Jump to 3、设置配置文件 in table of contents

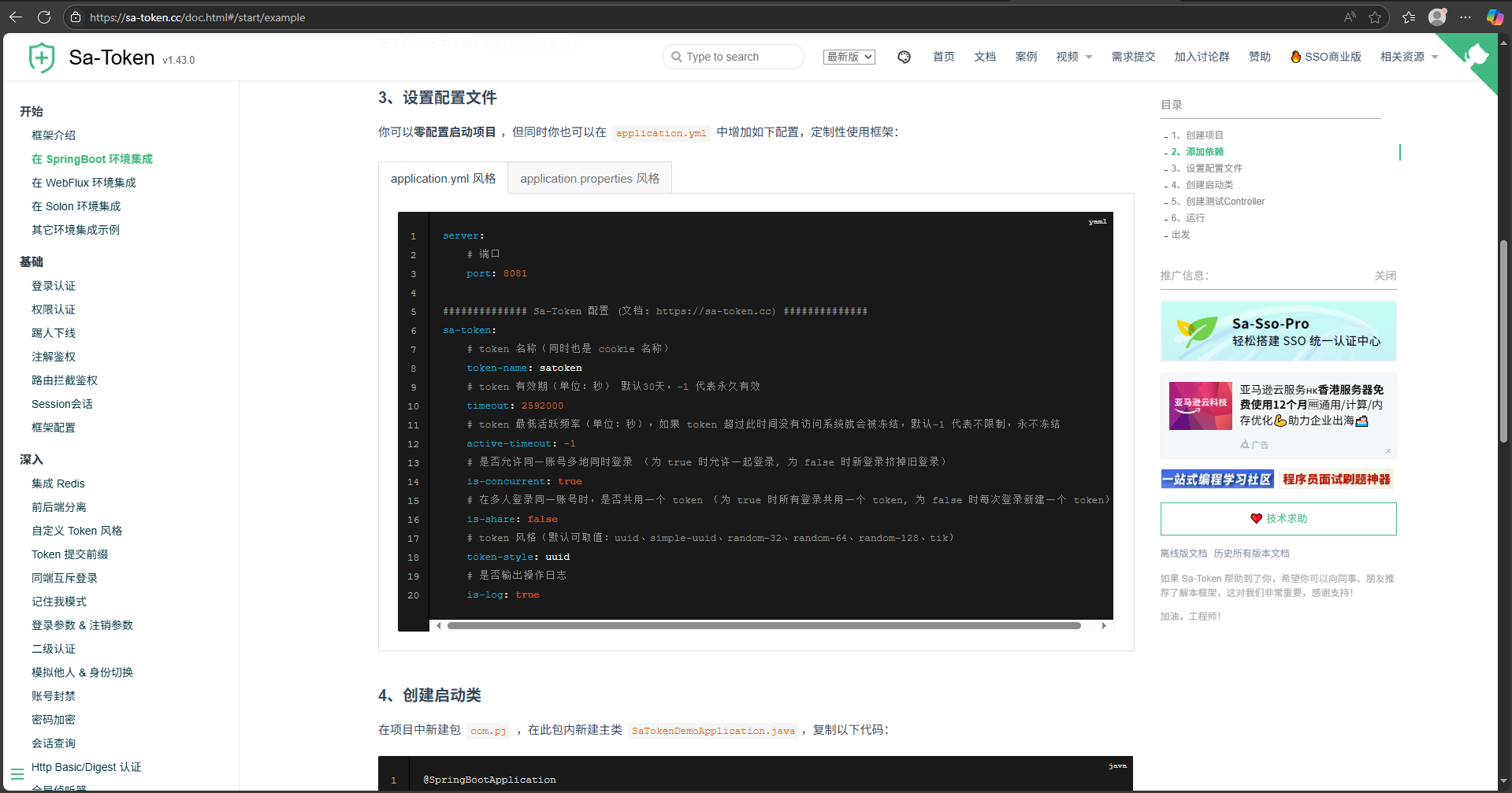[1206, 169]
